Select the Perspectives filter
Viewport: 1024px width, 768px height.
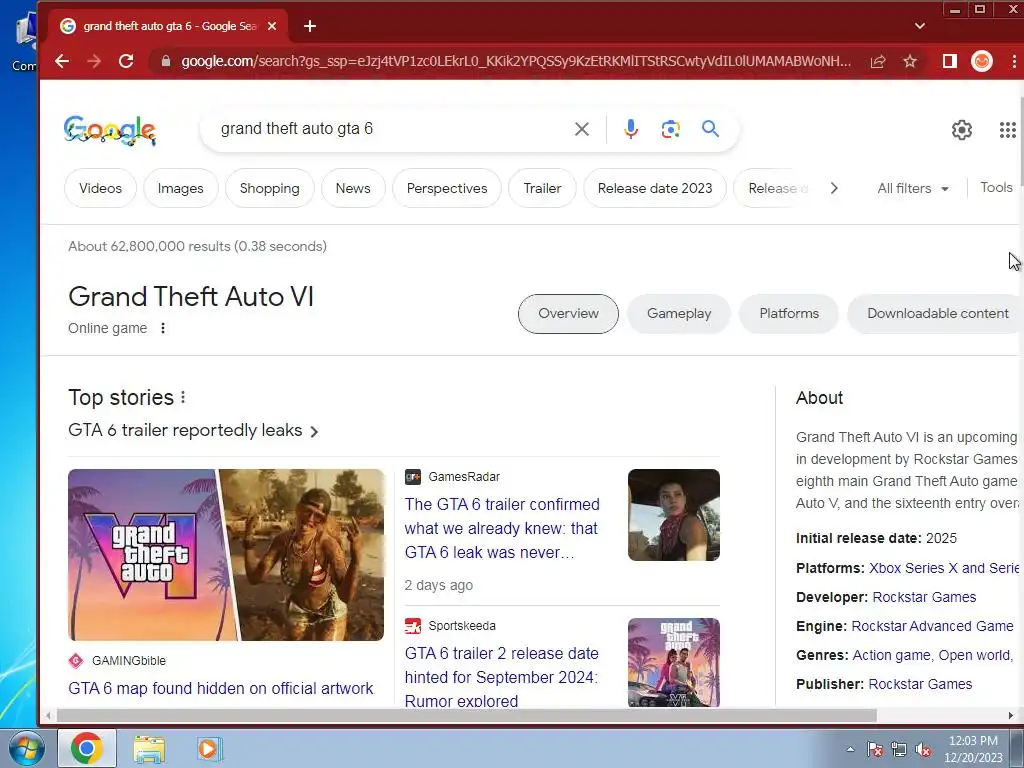pyautogui.click(x=447, y=188)
